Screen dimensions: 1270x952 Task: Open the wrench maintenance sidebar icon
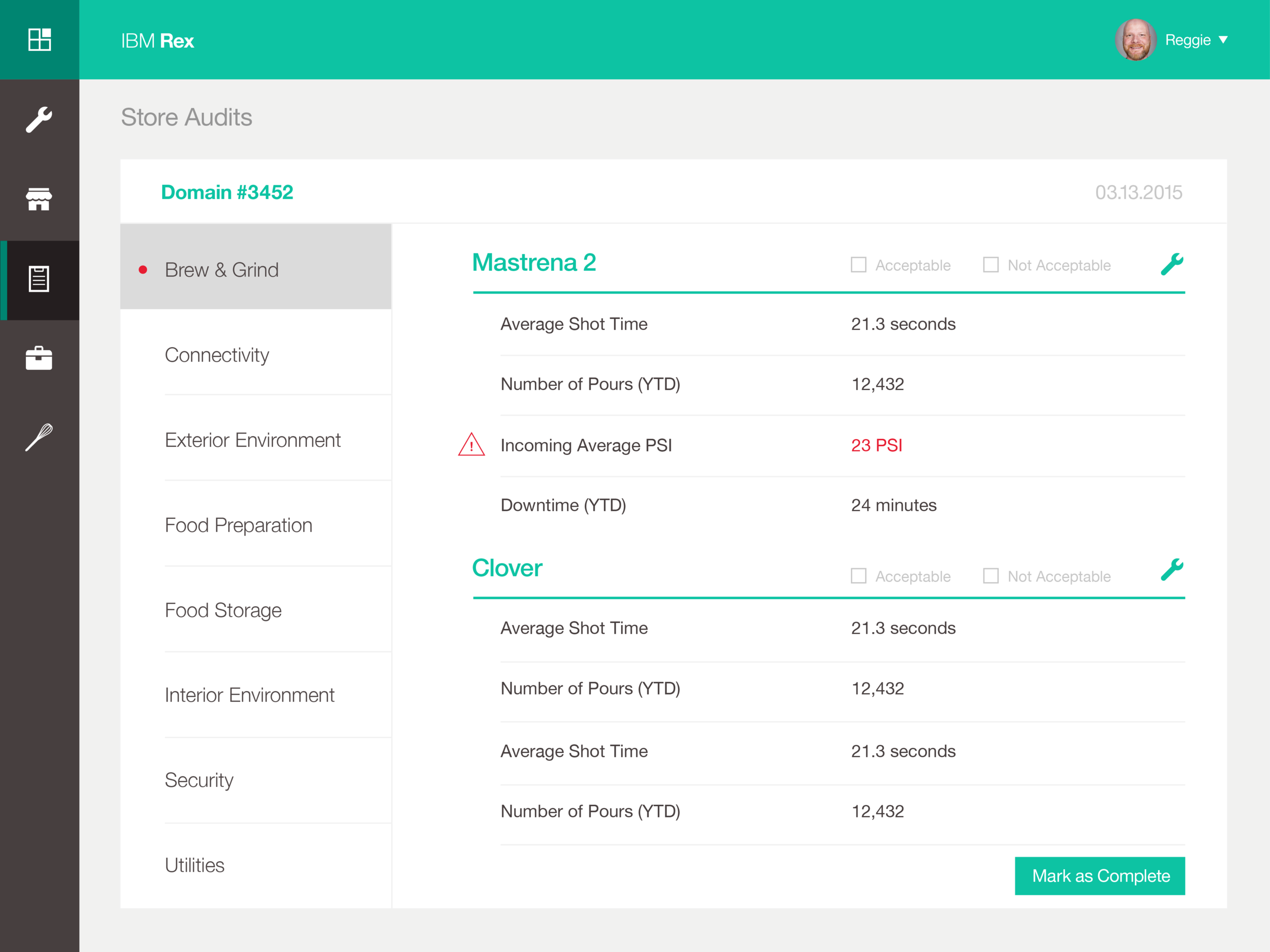pos(39,119)
